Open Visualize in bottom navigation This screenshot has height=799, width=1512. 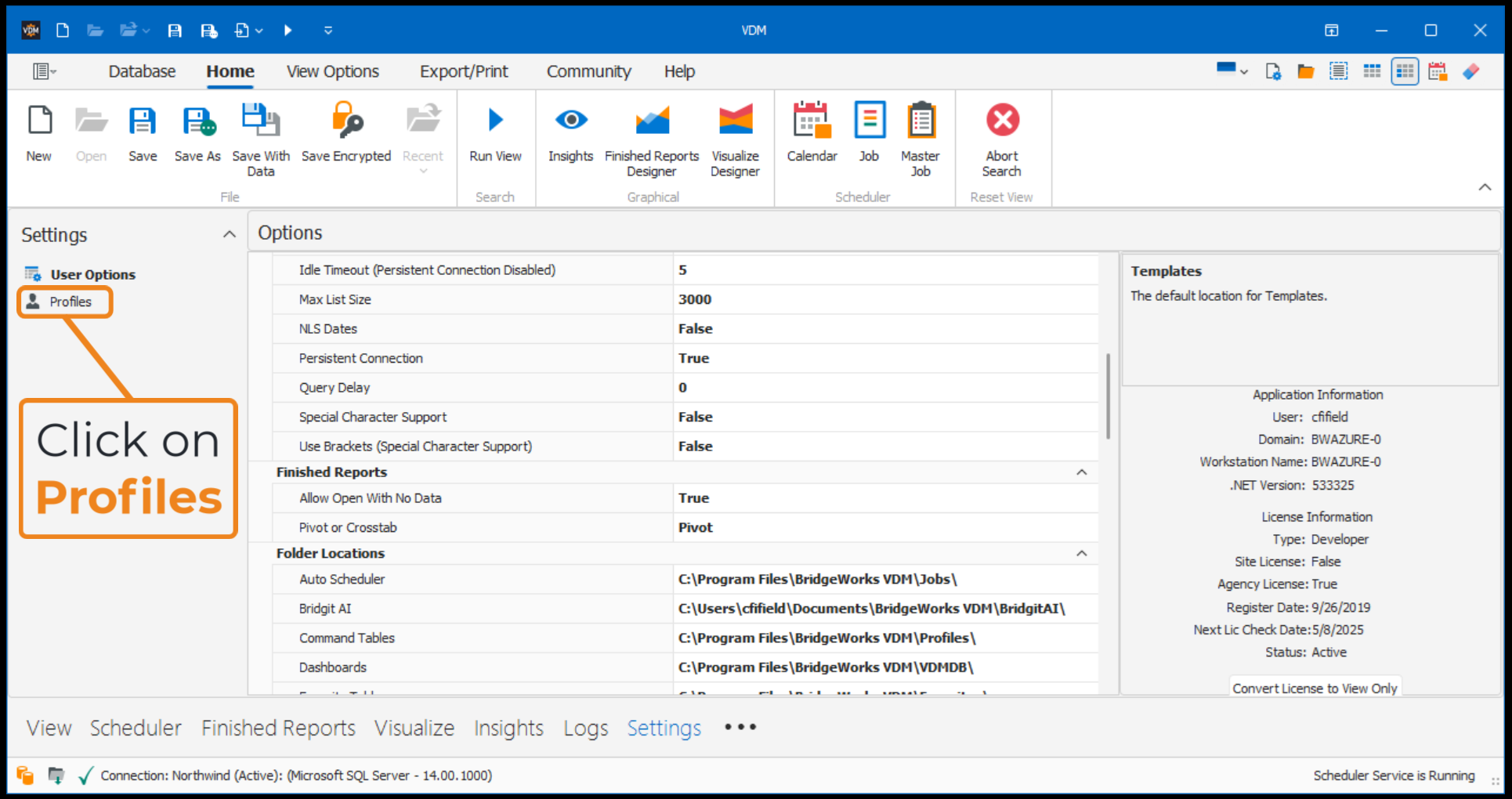pos(414,728)
